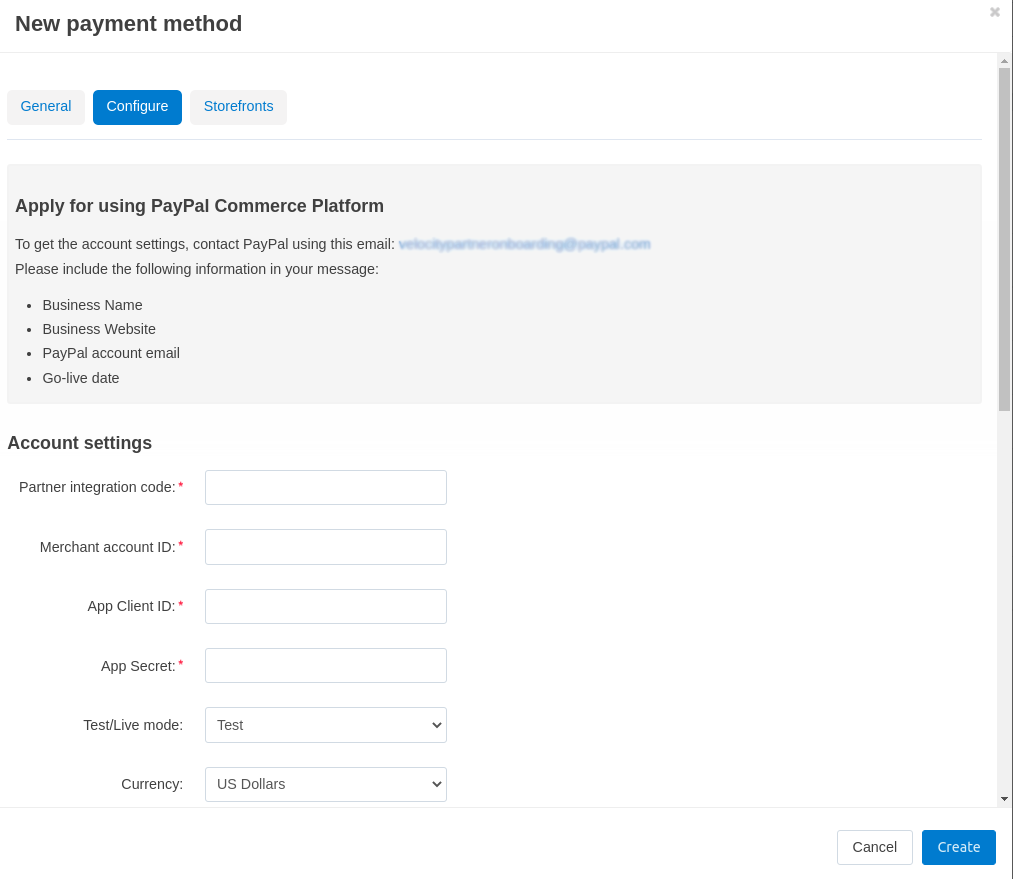Click the scrollbar down arrow
The height and width of the screenshot is (879, 1013).
click(1004, 799)
